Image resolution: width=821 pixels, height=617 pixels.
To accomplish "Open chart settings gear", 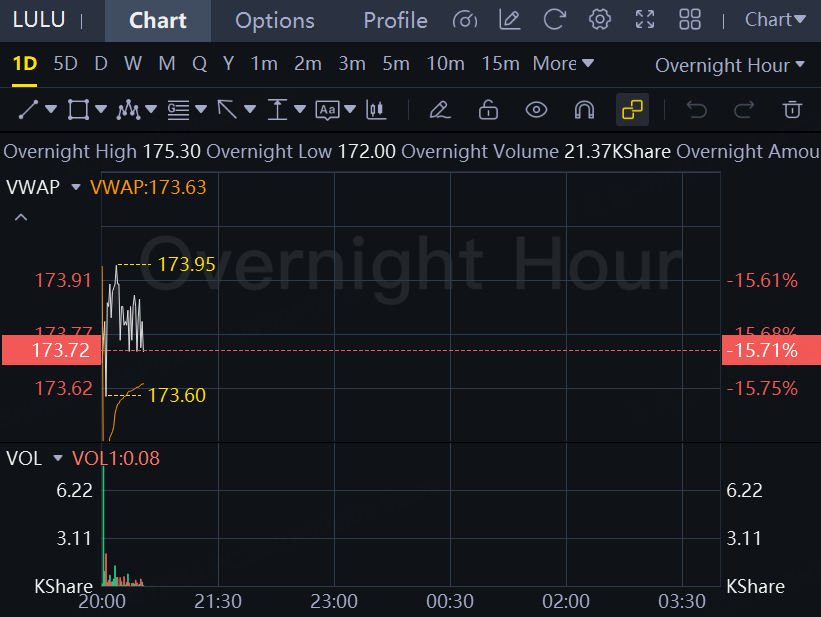I will tap(600, 20).
